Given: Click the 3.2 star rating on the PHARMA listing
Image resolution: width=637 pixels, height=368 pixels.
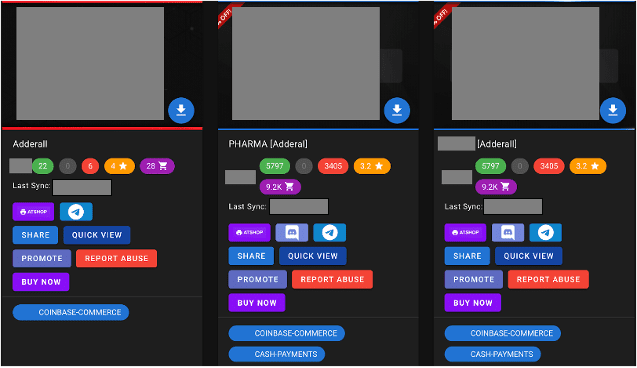Looking at the screenshot, I should coord(372,166).
